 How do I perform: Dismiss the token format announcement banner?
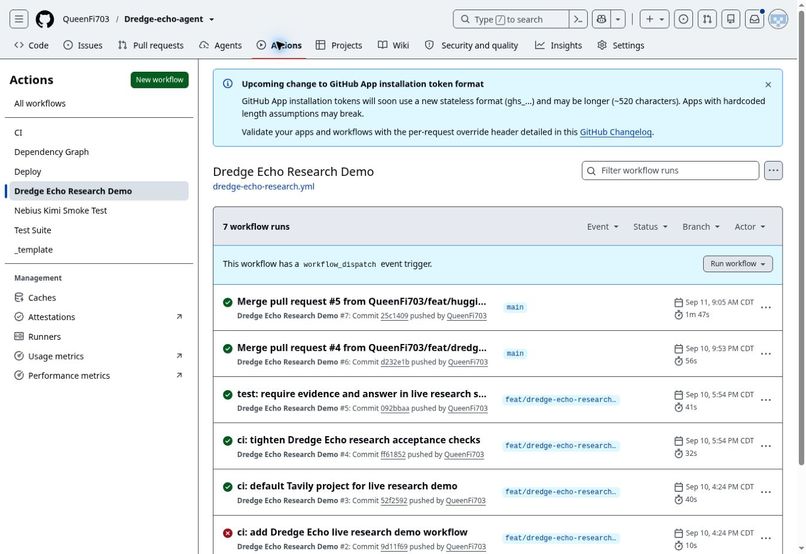(x=768, y=84)
